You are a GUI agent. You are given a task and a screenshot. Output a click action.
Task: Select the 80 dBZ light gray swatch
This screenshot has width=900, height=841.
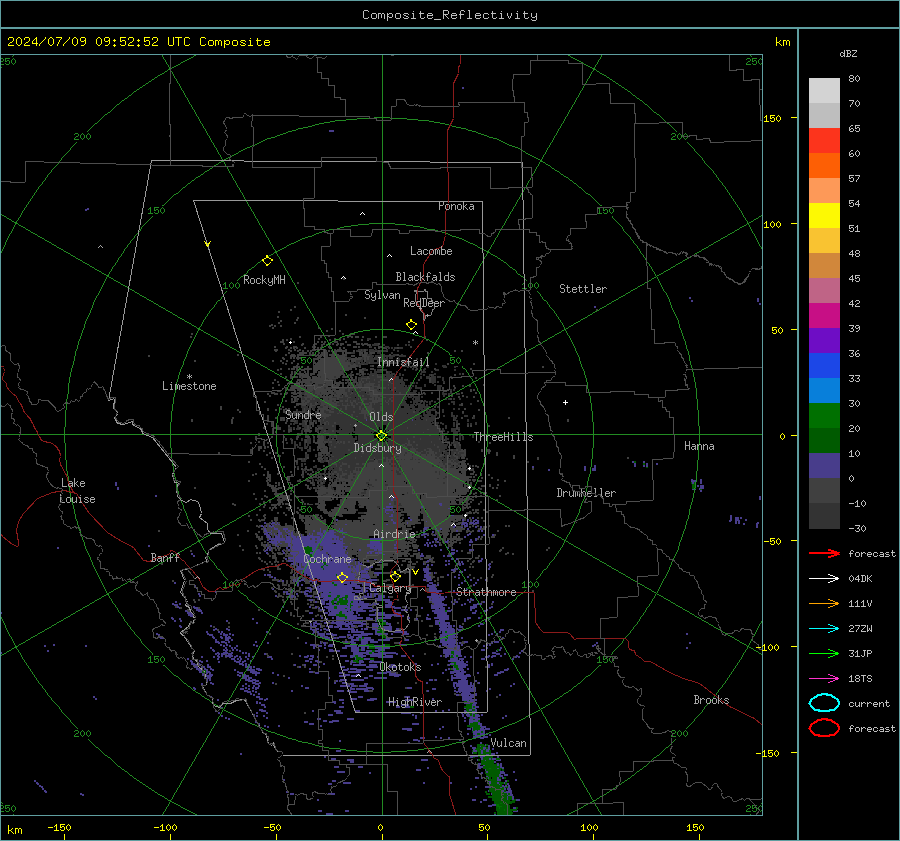click(824, 91)
